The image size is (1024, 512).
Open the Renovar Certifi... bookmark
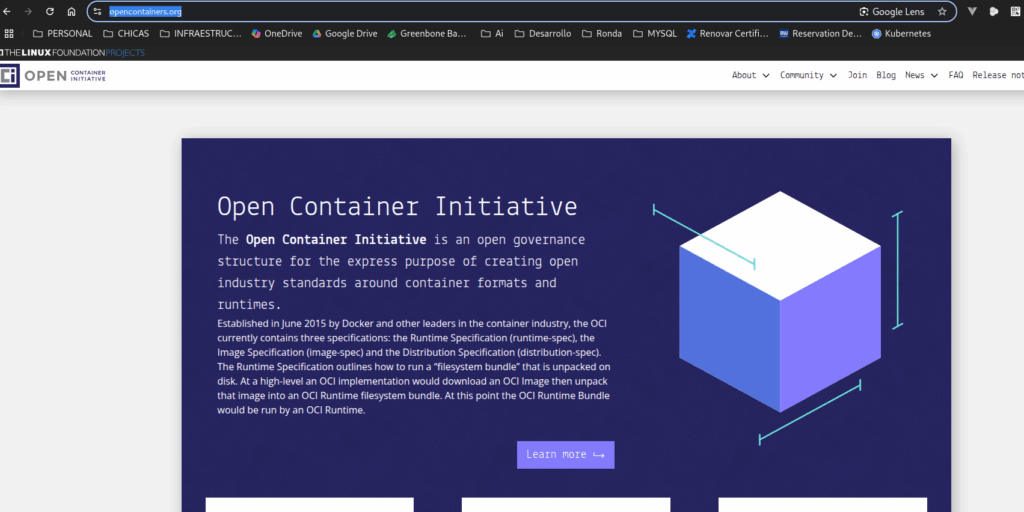pyautogui.click(x=728, y=33)
